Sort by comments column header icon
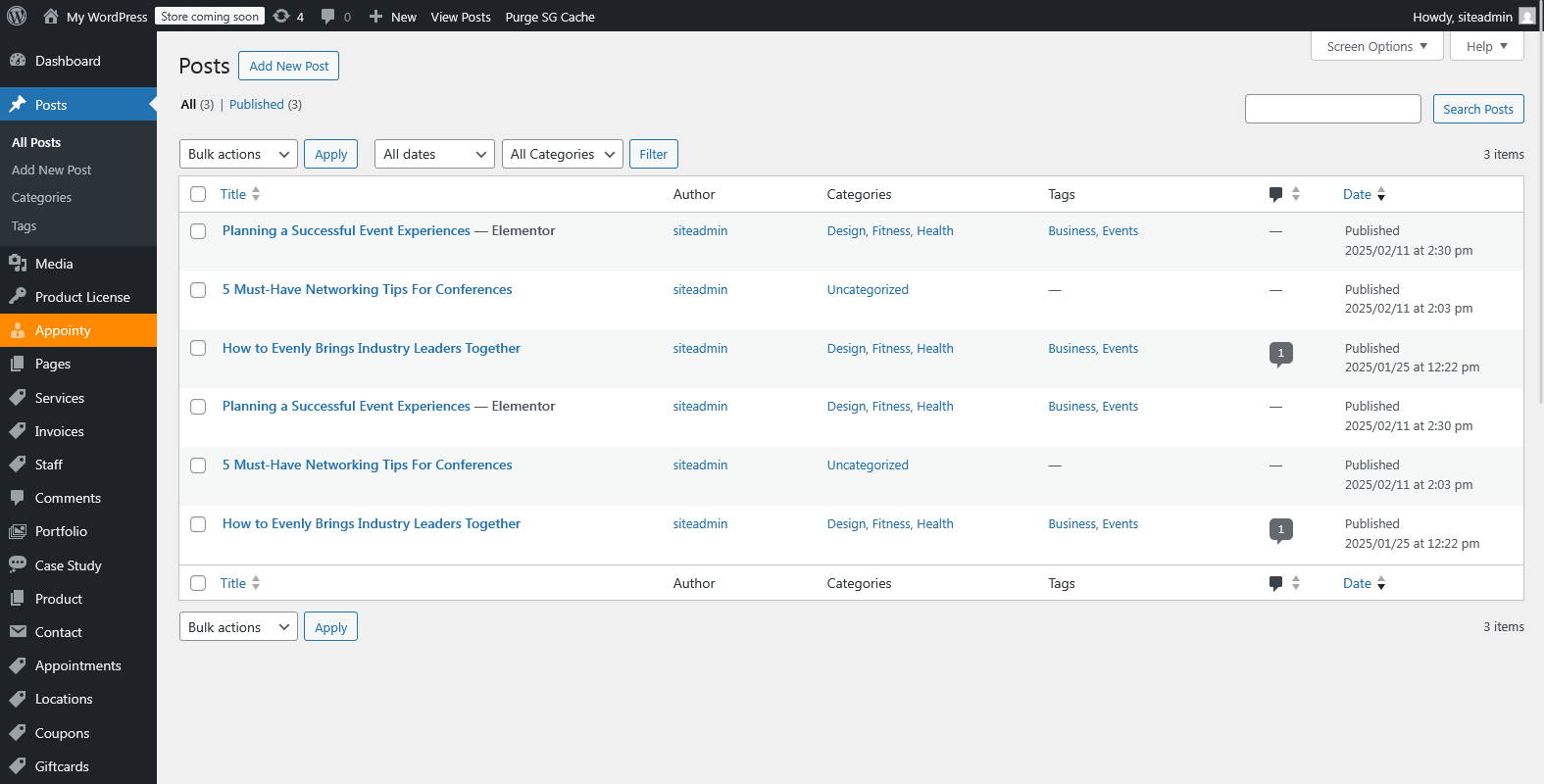1544x784 pixels. (x=1275, y=194)
